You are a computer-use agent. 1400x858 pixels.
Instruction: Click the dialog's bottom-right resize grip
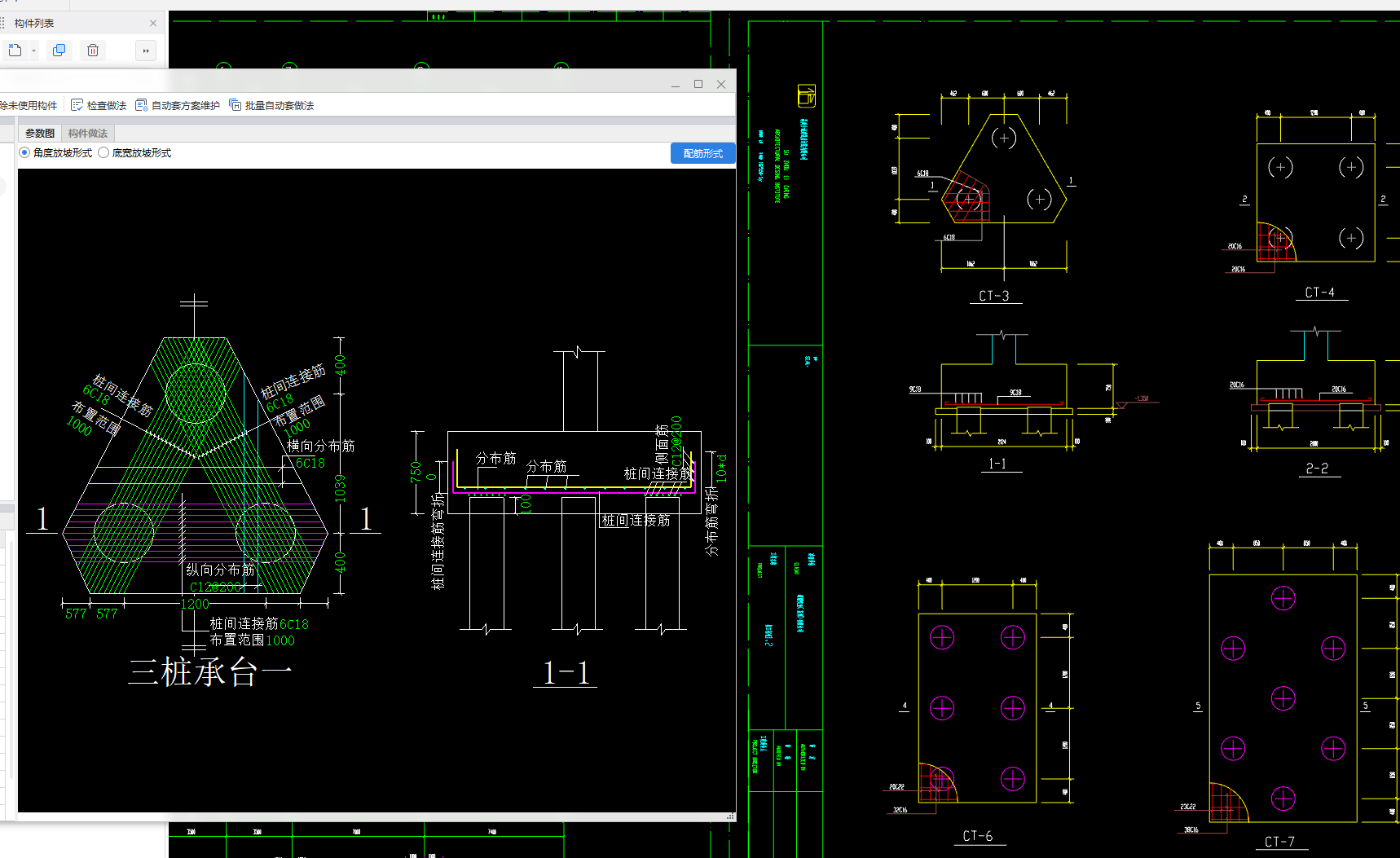[730, 816]
